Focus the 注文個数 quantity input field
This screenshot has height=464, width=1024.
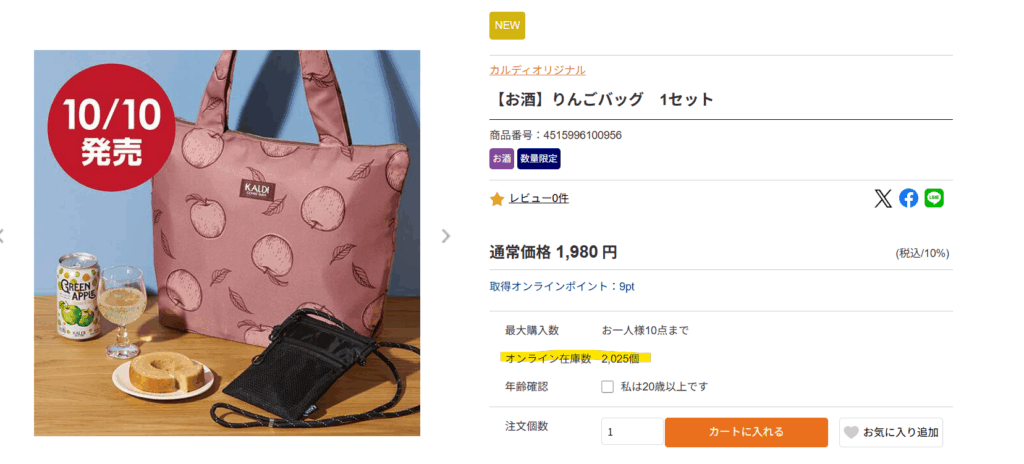pyautogui.click(x=632, y=432)
